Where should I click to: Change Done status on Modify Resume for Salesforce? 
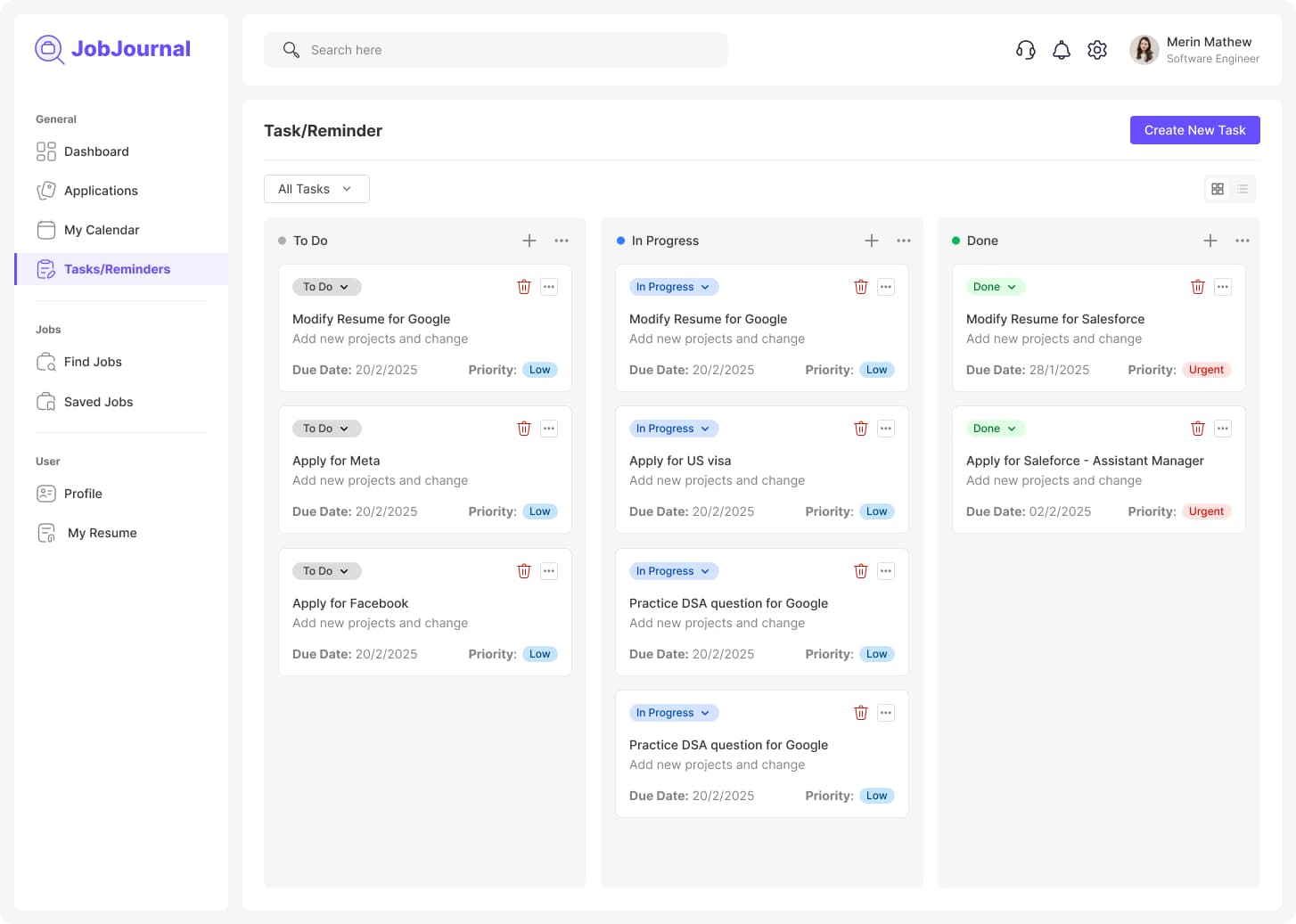996,287
